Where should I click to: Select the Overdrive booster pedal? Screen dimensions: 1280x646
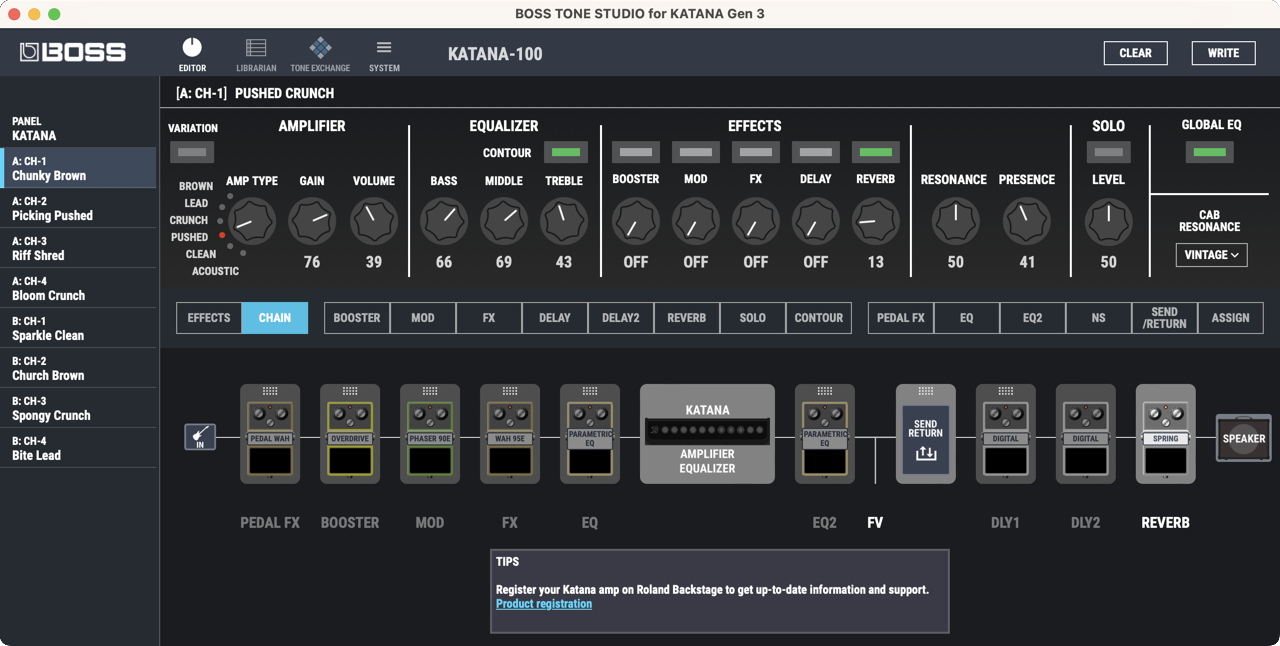[350, 435]
